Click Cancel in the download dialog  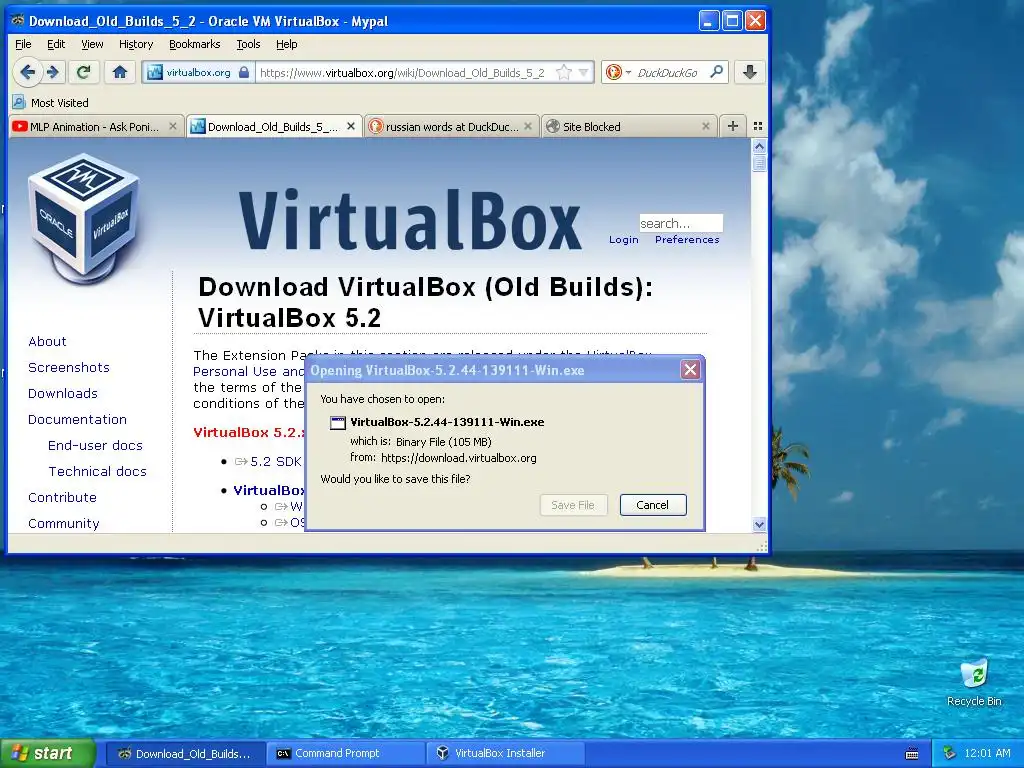click(652, 505)
